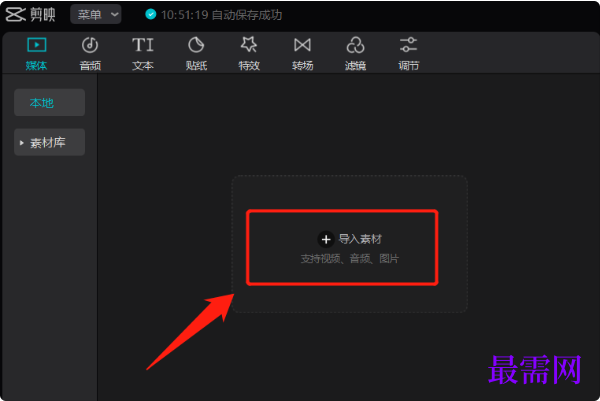The width and height of the screenshot is (600, 401).
Task: Click the 自动保存成功 status text
Action: (247, 15)
